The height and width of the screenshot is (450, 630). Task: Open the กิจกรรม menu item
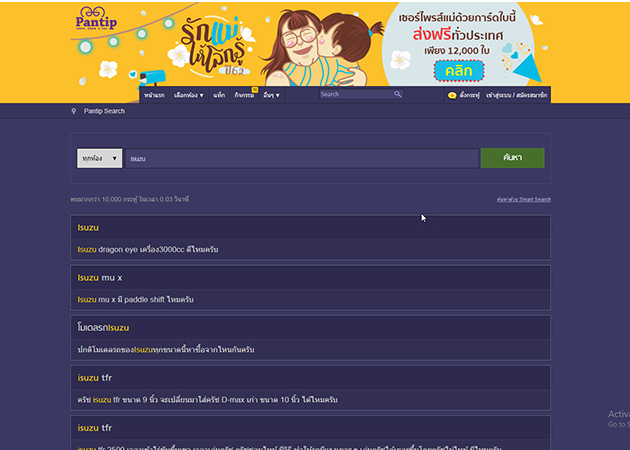[245, 95]
